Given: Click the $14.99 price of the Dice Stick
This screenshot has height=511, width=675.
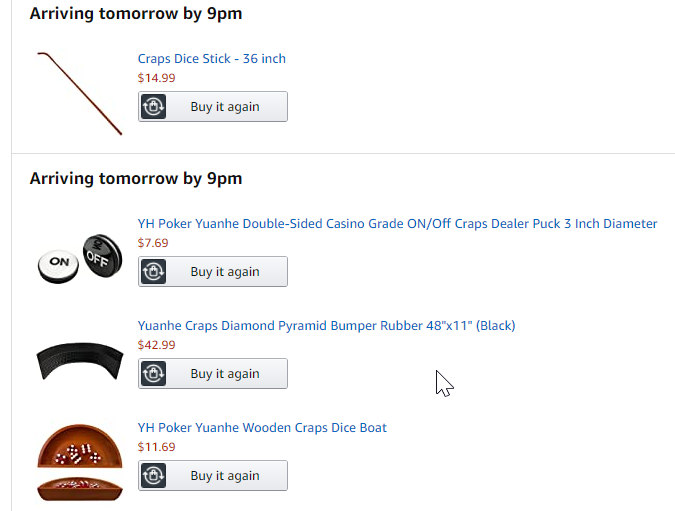Looking at the screenshot, I should point(157,77).
